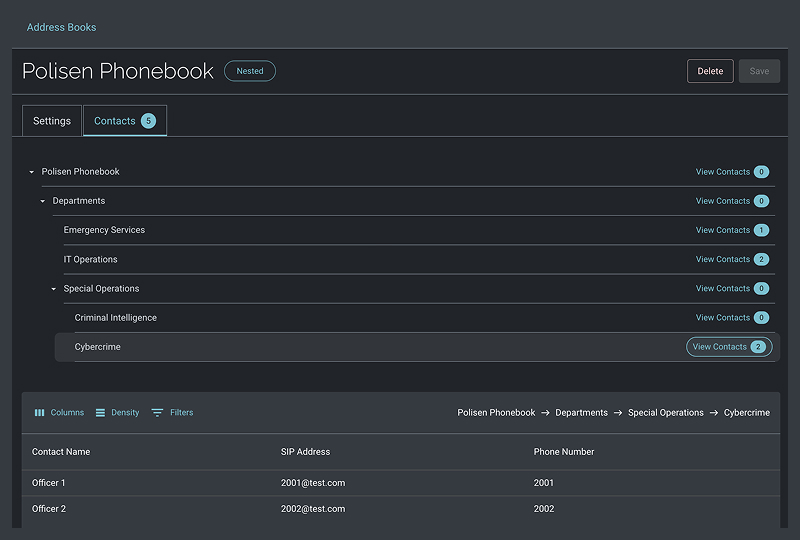800x540 pixels.
Task: Sort by Phone Number column header
Action: tap(564, 452)
